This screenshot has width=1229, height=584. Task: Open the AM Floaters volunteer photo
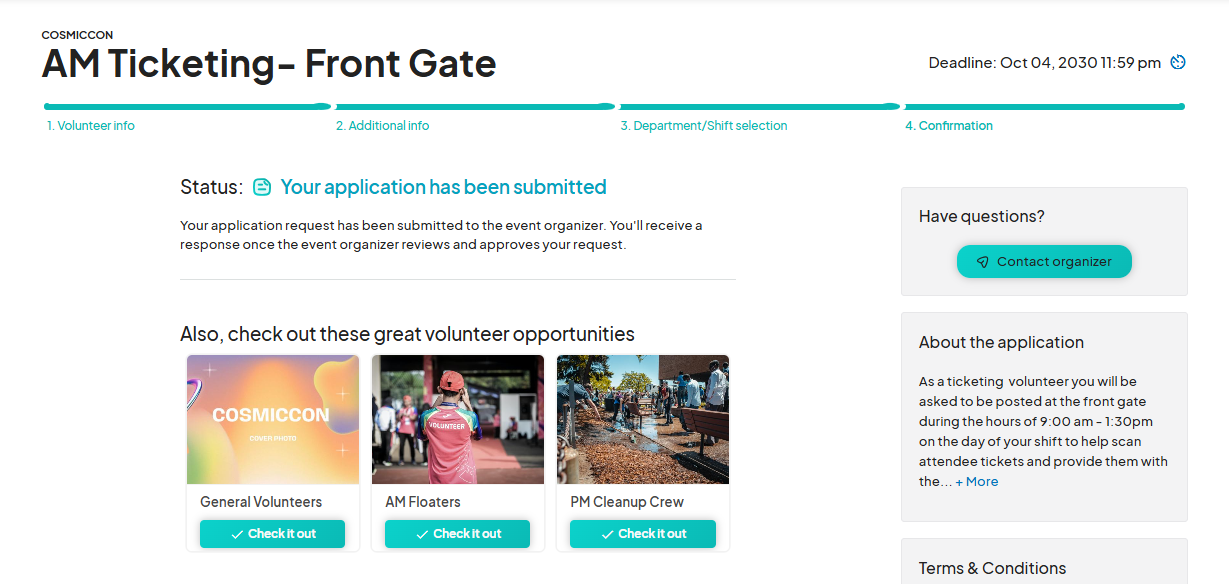click(457, 419)
